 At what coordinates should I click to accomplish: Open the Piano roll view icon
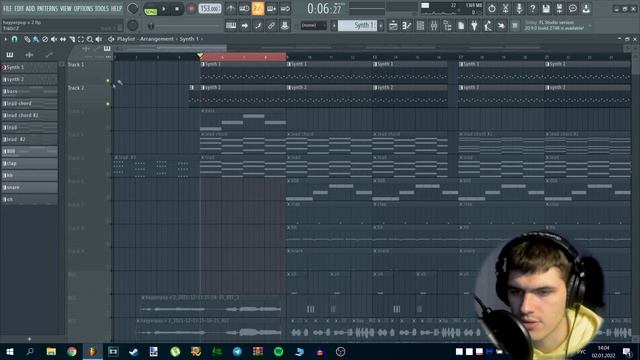[407, 26]
